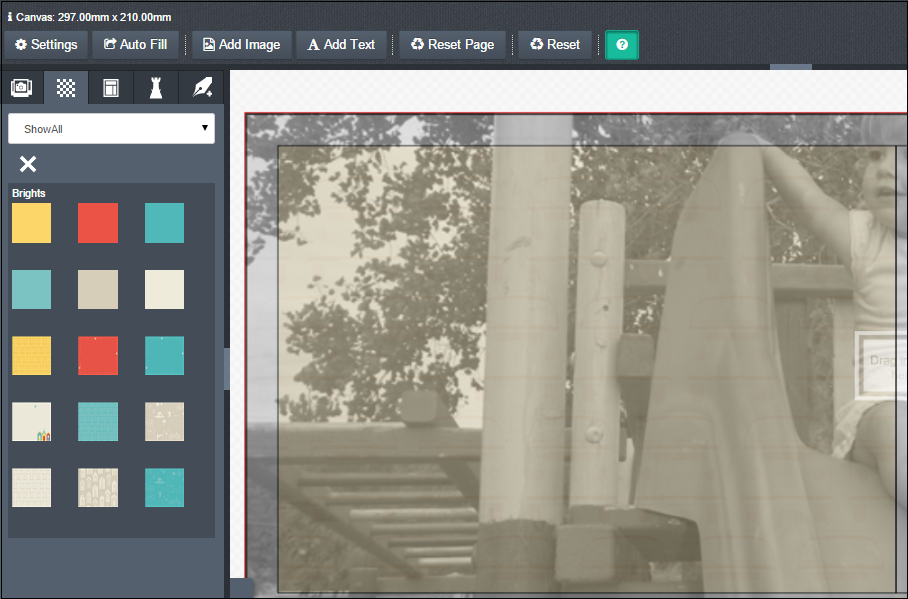Click the Reset button

(555, 45)
